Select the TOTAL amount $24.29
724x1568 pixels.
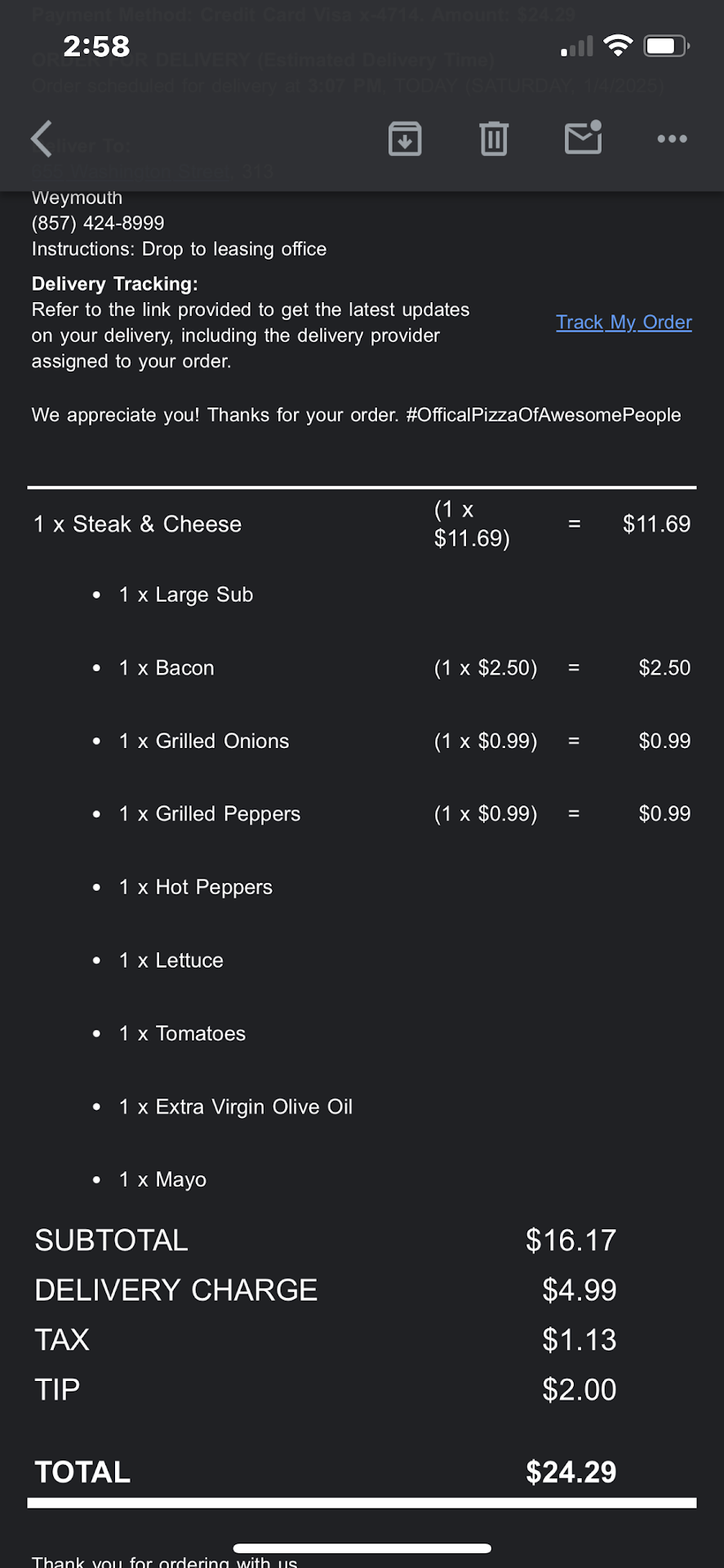point(571,1472)
